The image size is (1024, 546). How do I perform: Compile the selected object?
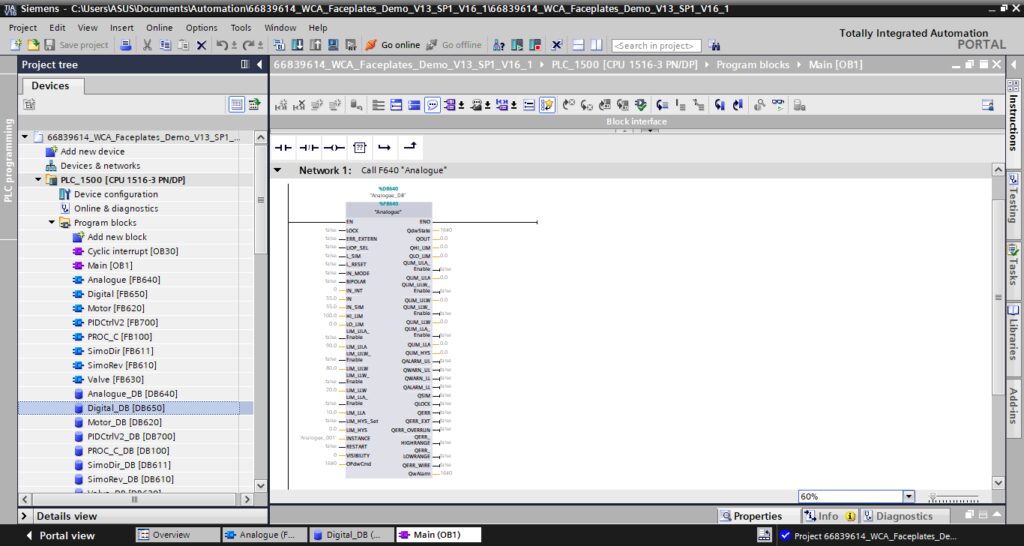[x=280, y=45]
